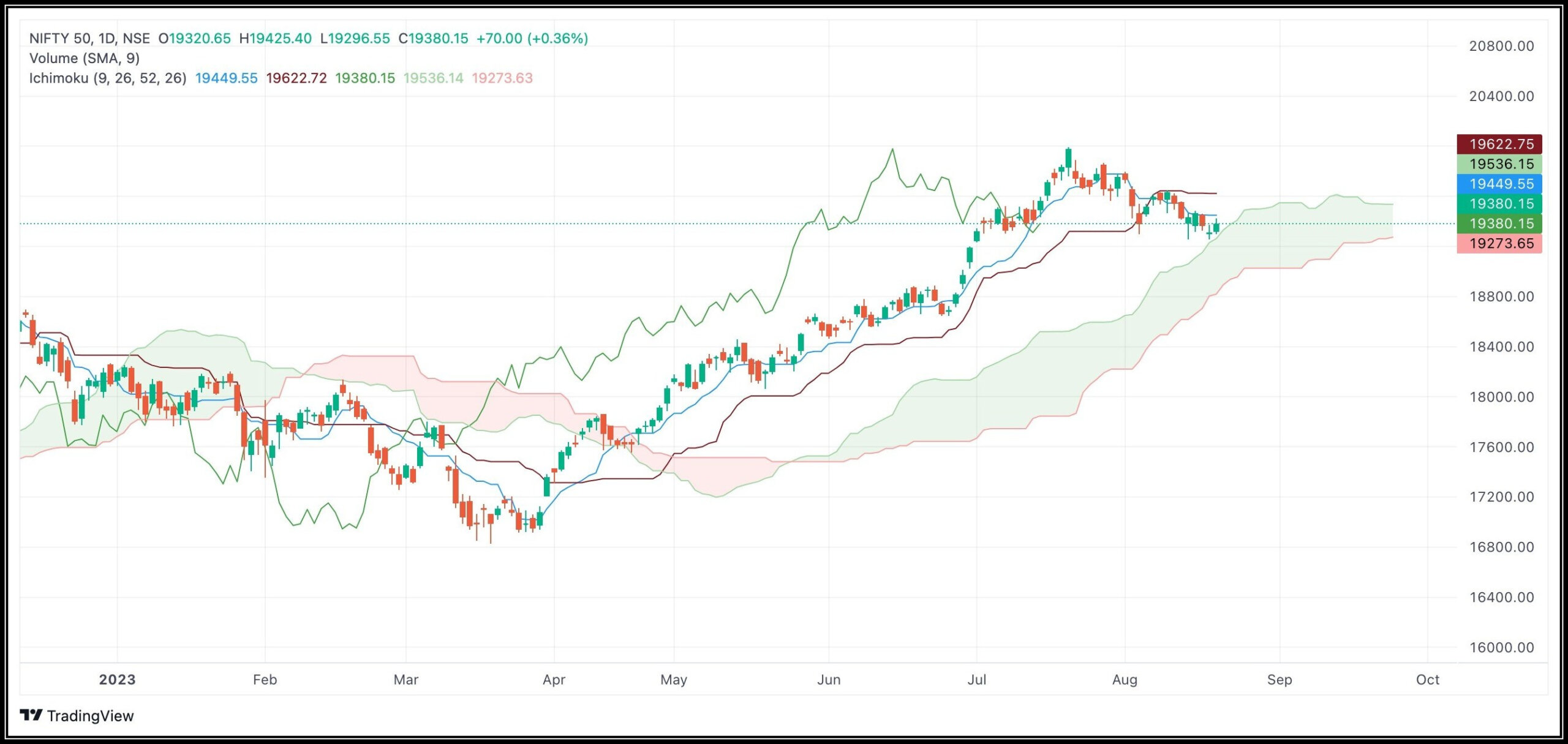Screen dimensions: 1568x744
Task: Click the Apr label on the time axis
Action: pyautogui.click(x=554, y=680)
